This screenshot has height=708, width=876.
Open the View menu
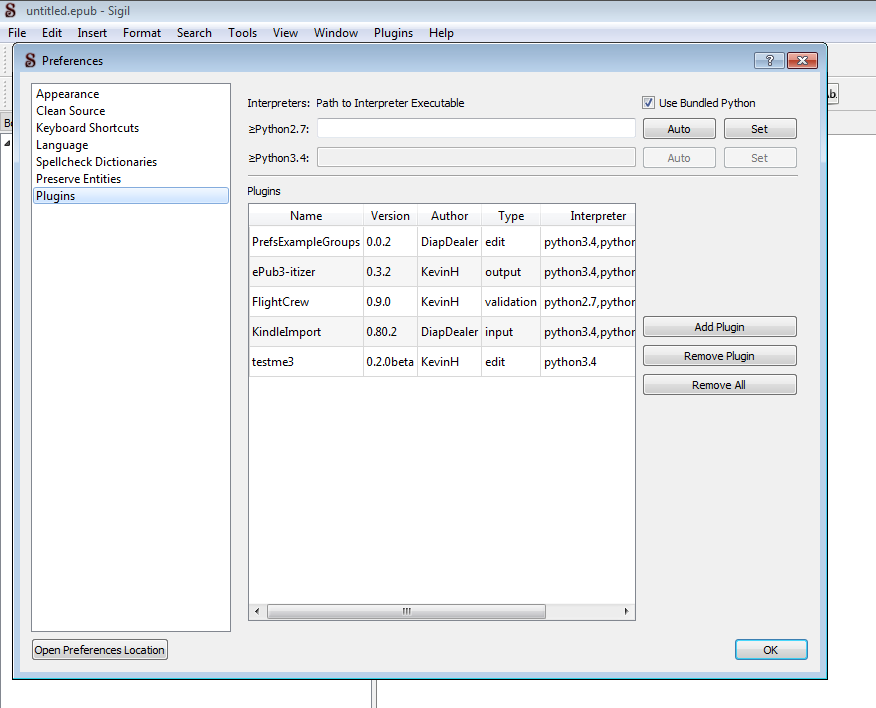pos(285,33)
